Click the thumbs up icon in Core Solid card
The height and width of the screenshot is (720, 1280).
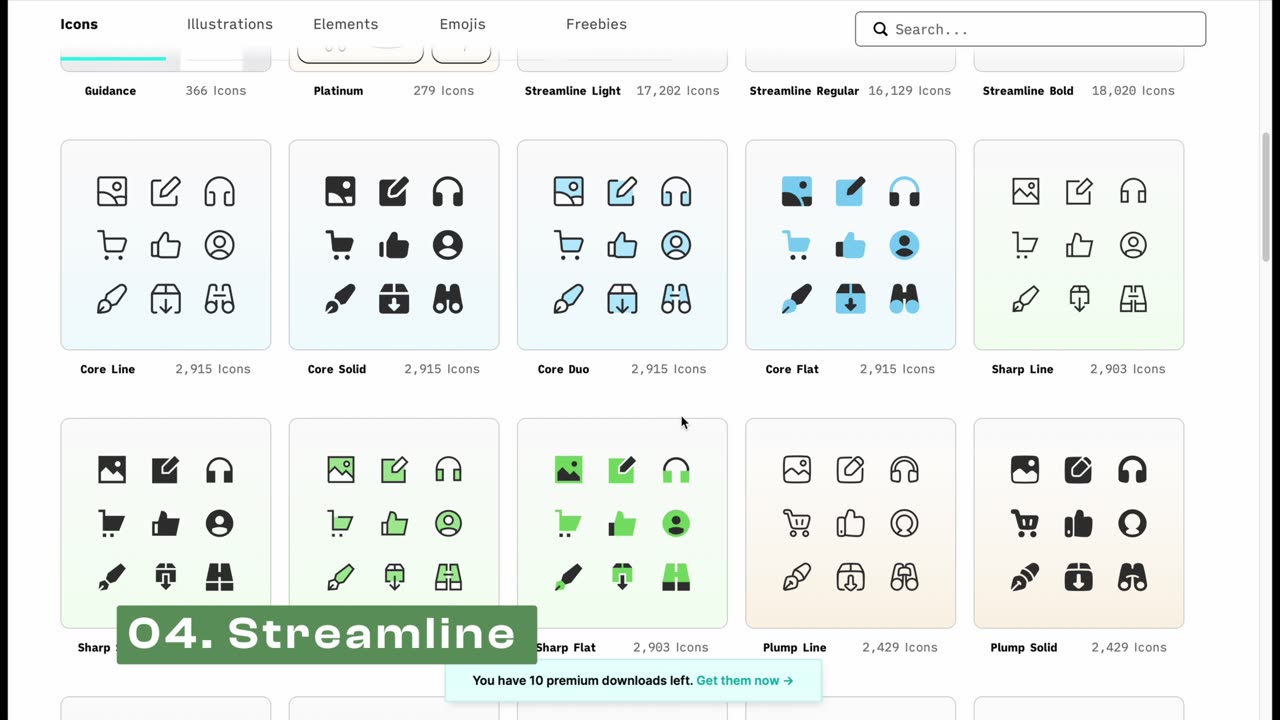click(x=394, y=245)
